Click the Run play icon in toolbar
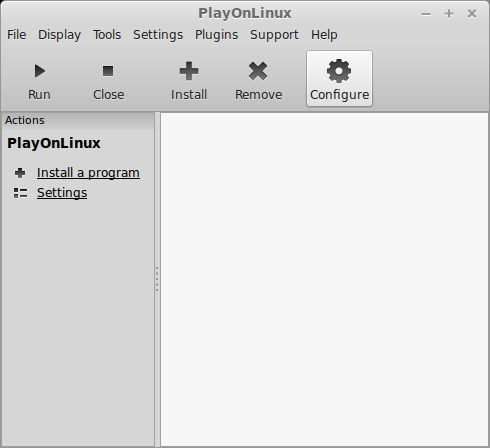Image resolution: width=490 pixels, height=448 pixels. click(x=40, y=71)
